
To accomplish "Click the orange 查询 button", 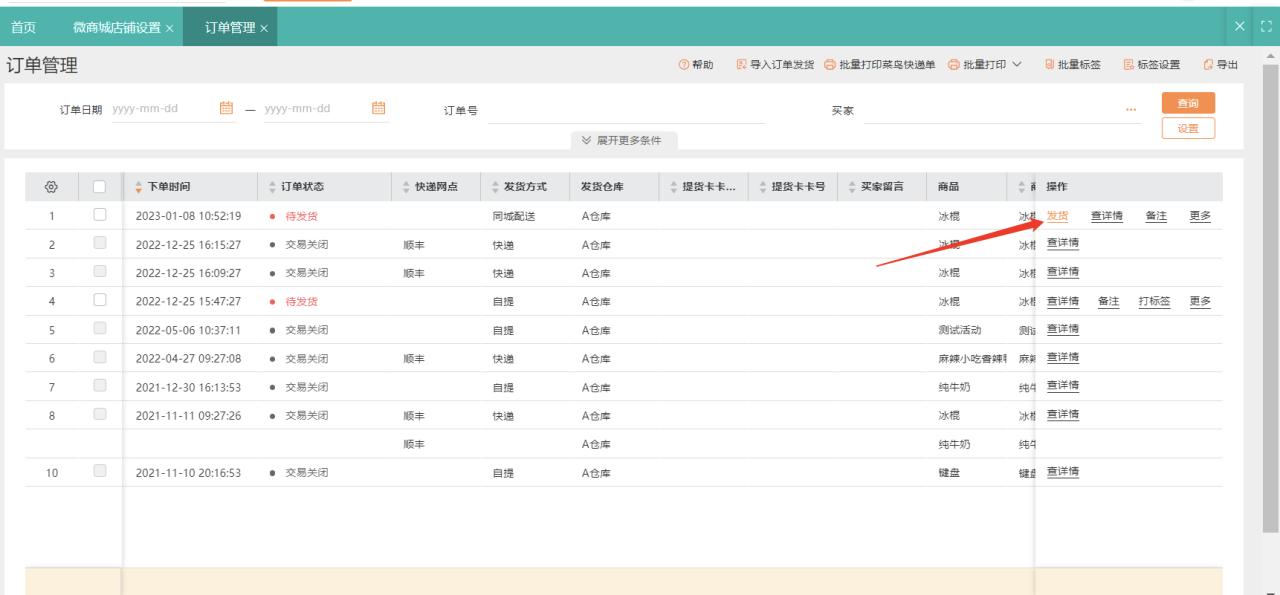I will coord(1188,103).
